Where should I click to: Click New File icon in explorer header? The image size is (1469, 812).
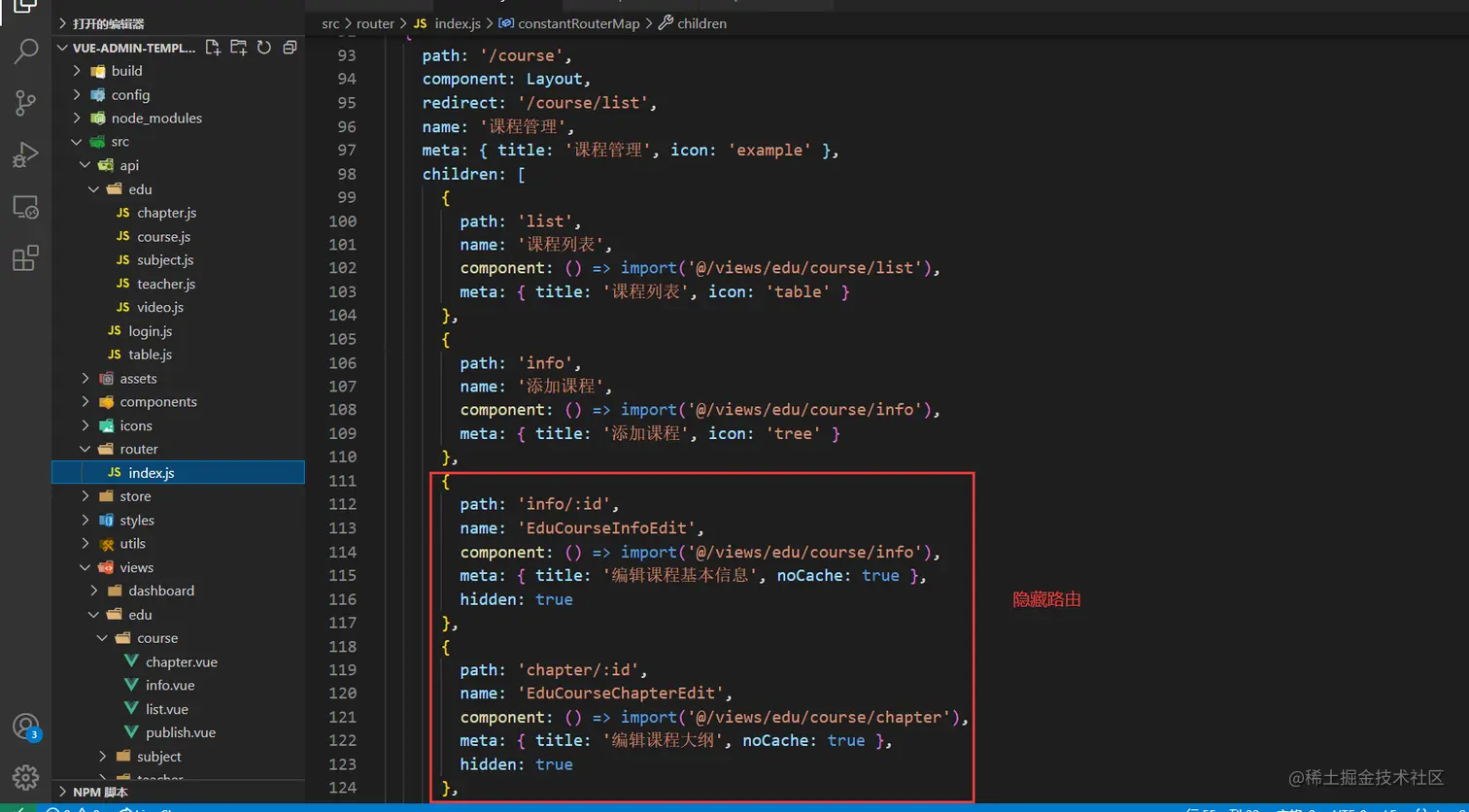[x=213, y=47]
